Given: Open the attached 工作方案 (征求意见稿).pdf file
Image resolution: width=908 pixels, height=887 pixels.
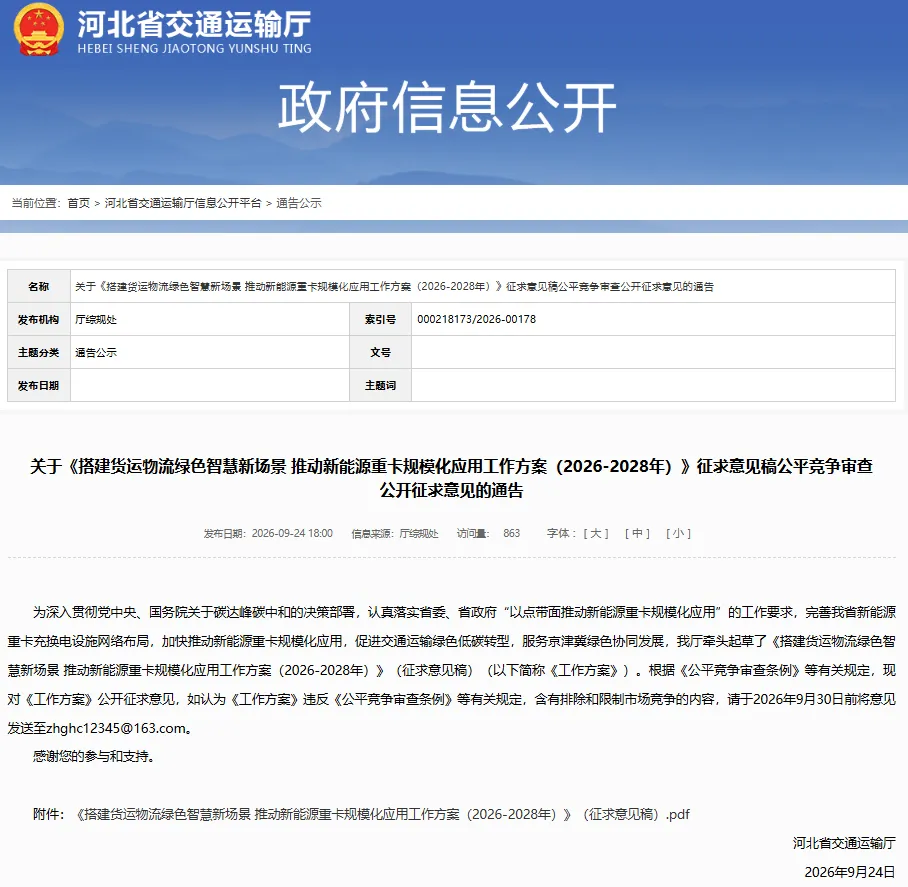Looking at the screenshot, I should pos(383,815).
